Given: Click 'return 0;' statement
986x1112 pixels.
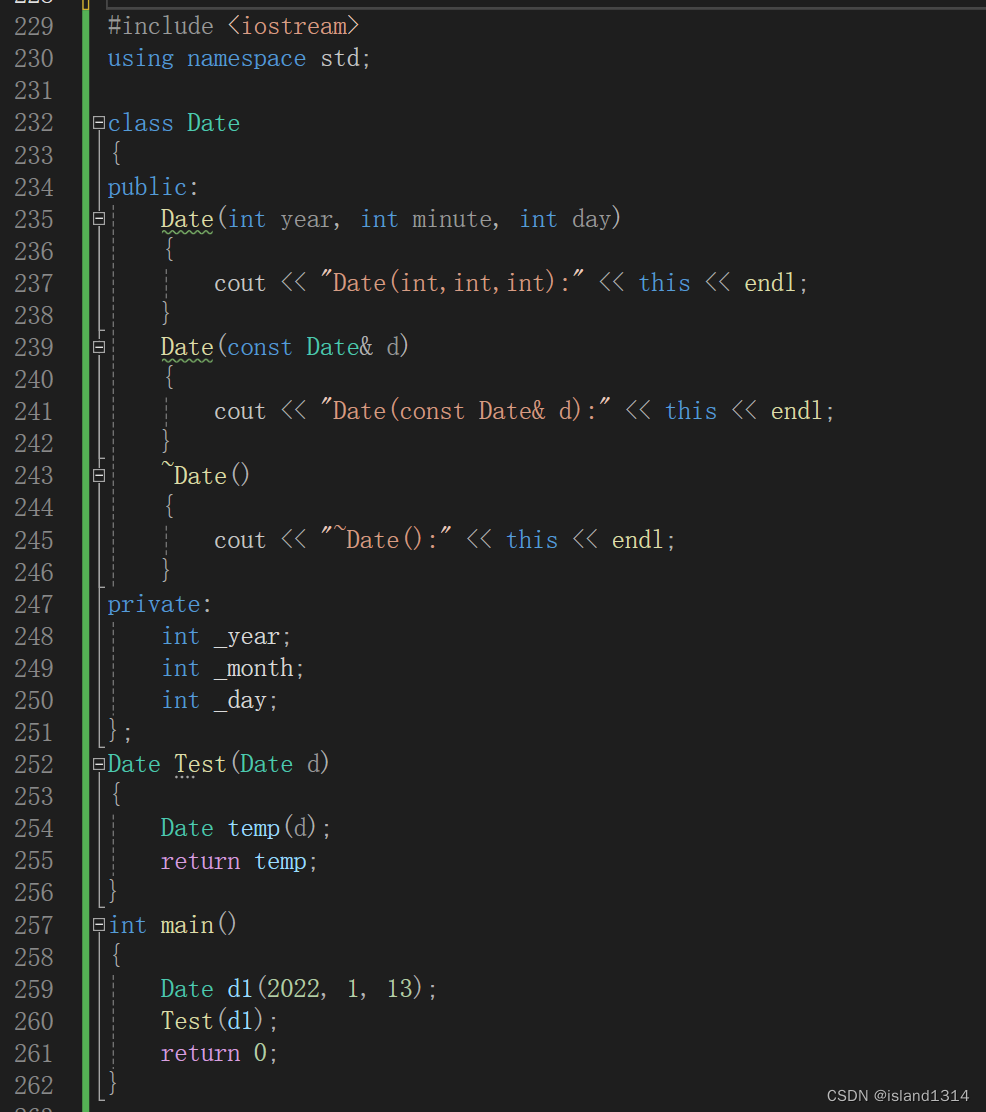Looking at the screenshot, I should (x=219, y=1053).
